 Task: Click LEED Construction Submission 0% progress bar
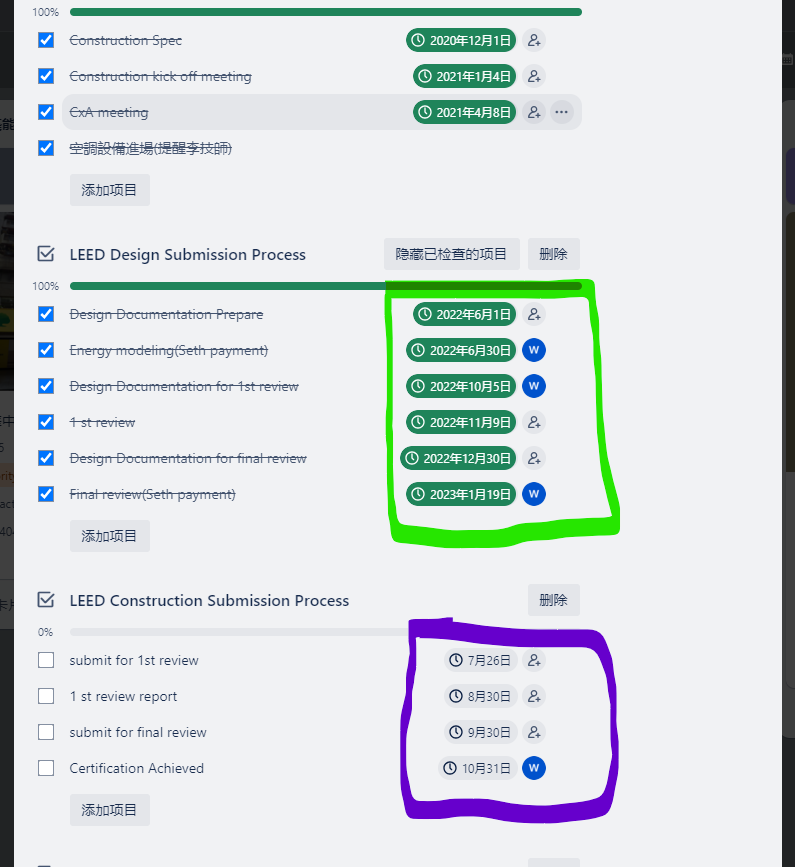[x=326, y=632]
